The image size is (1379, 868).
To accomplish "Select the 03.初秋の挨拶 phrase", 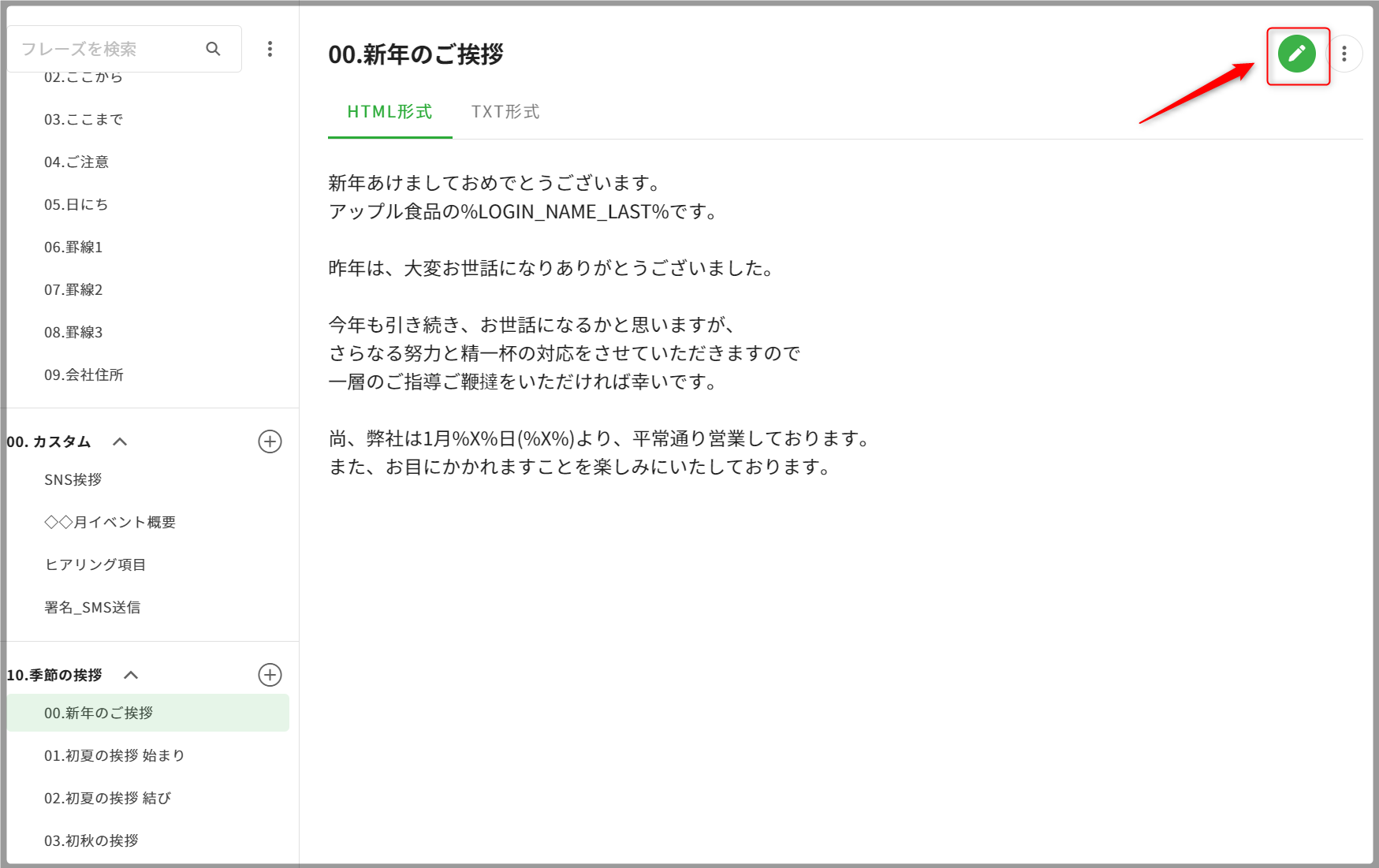I will point(91,840).
